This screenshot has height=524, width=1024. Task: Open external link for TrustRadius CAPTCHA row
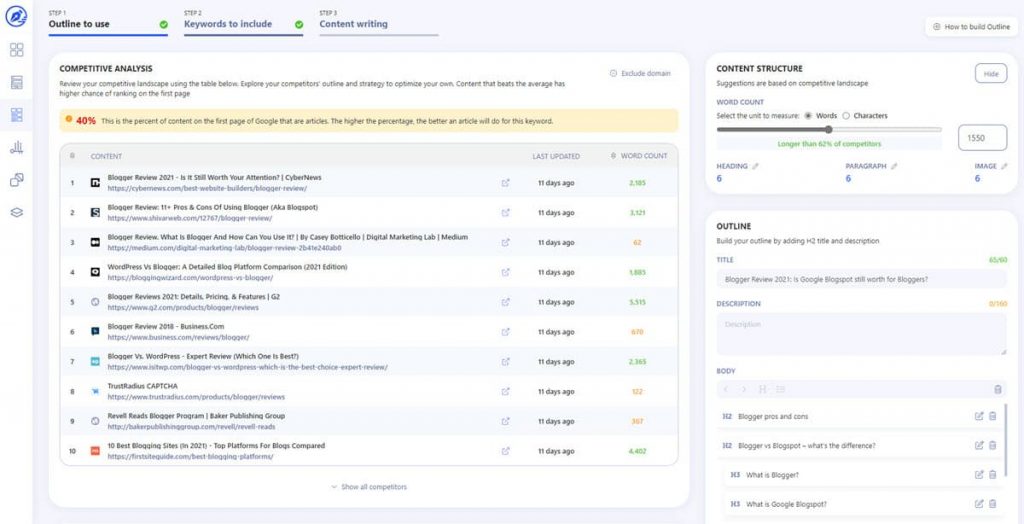click(x=505, y=391)
